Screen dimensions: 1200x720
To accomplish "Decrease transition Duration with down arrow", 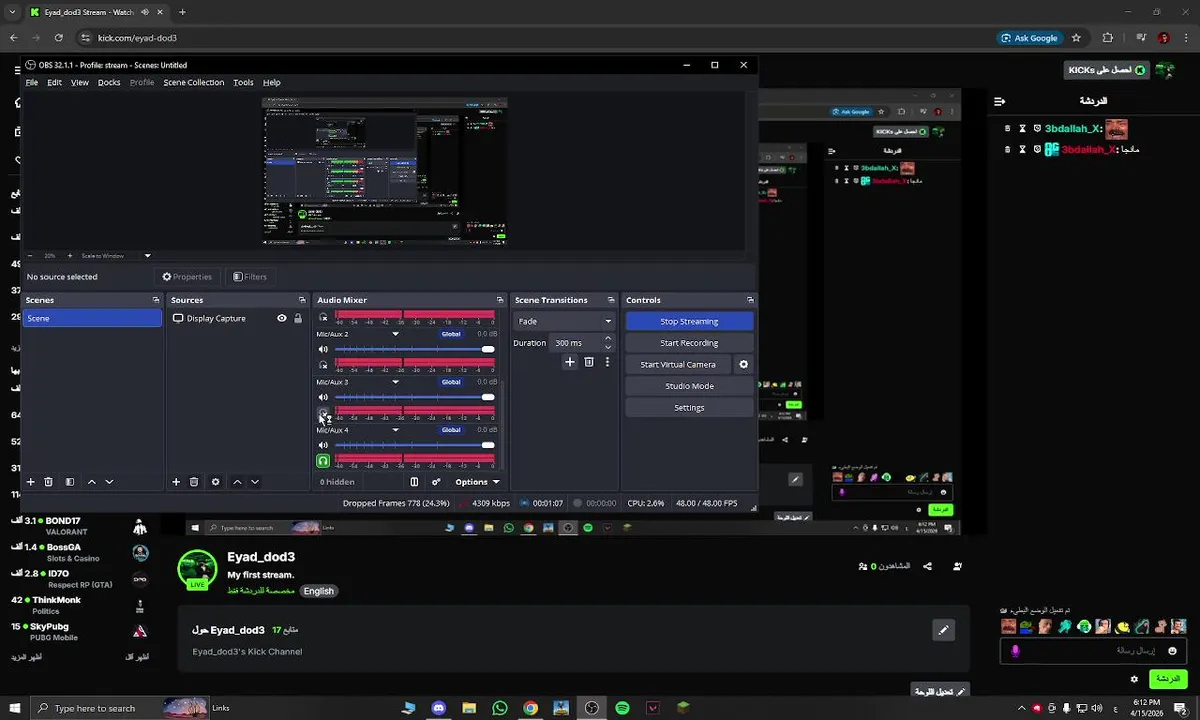I will pos(607,347).
